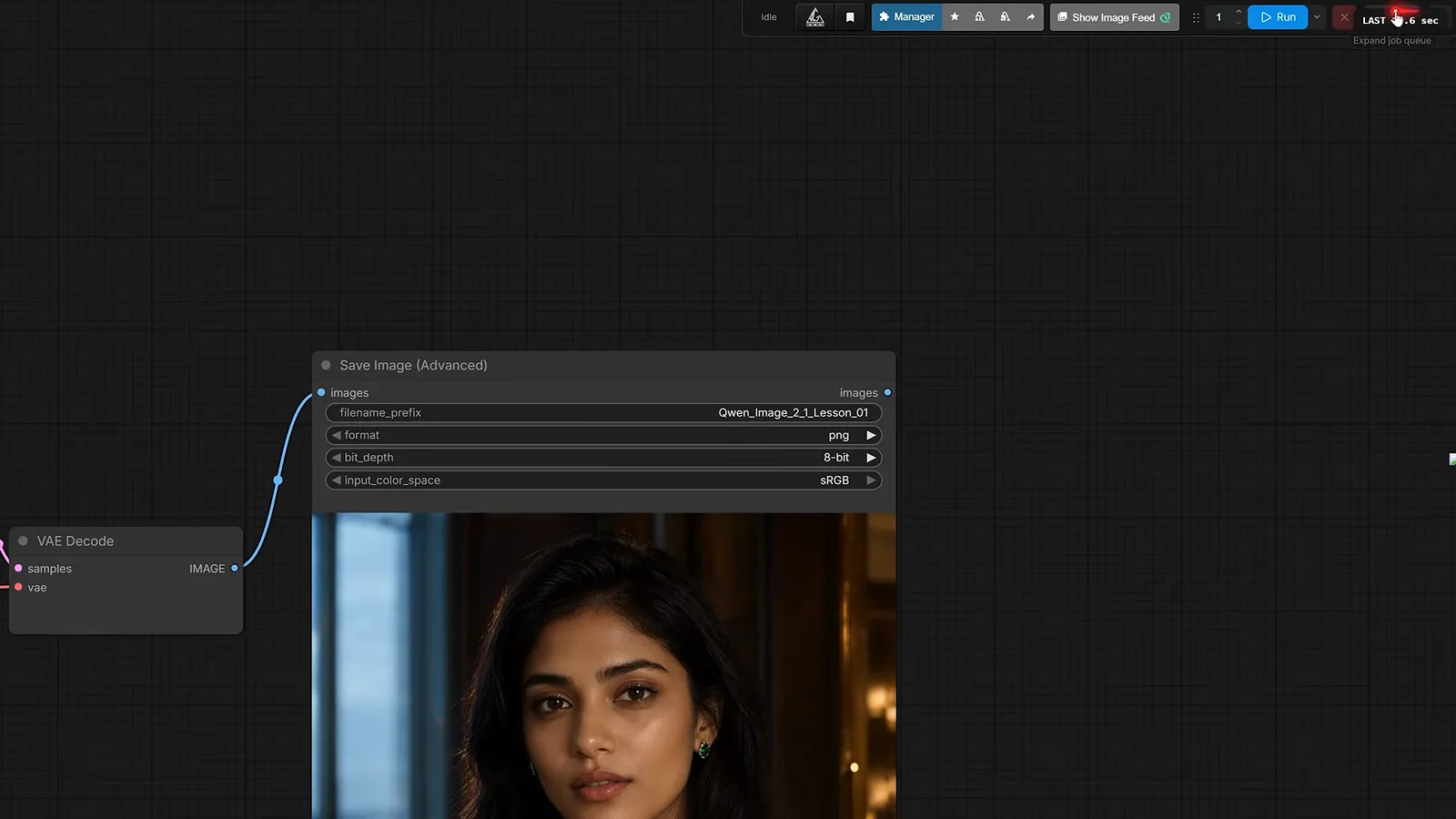
Task: Click the vae input socket on VAE Decode
Action: pyautogui.click(x=18, y=587)
